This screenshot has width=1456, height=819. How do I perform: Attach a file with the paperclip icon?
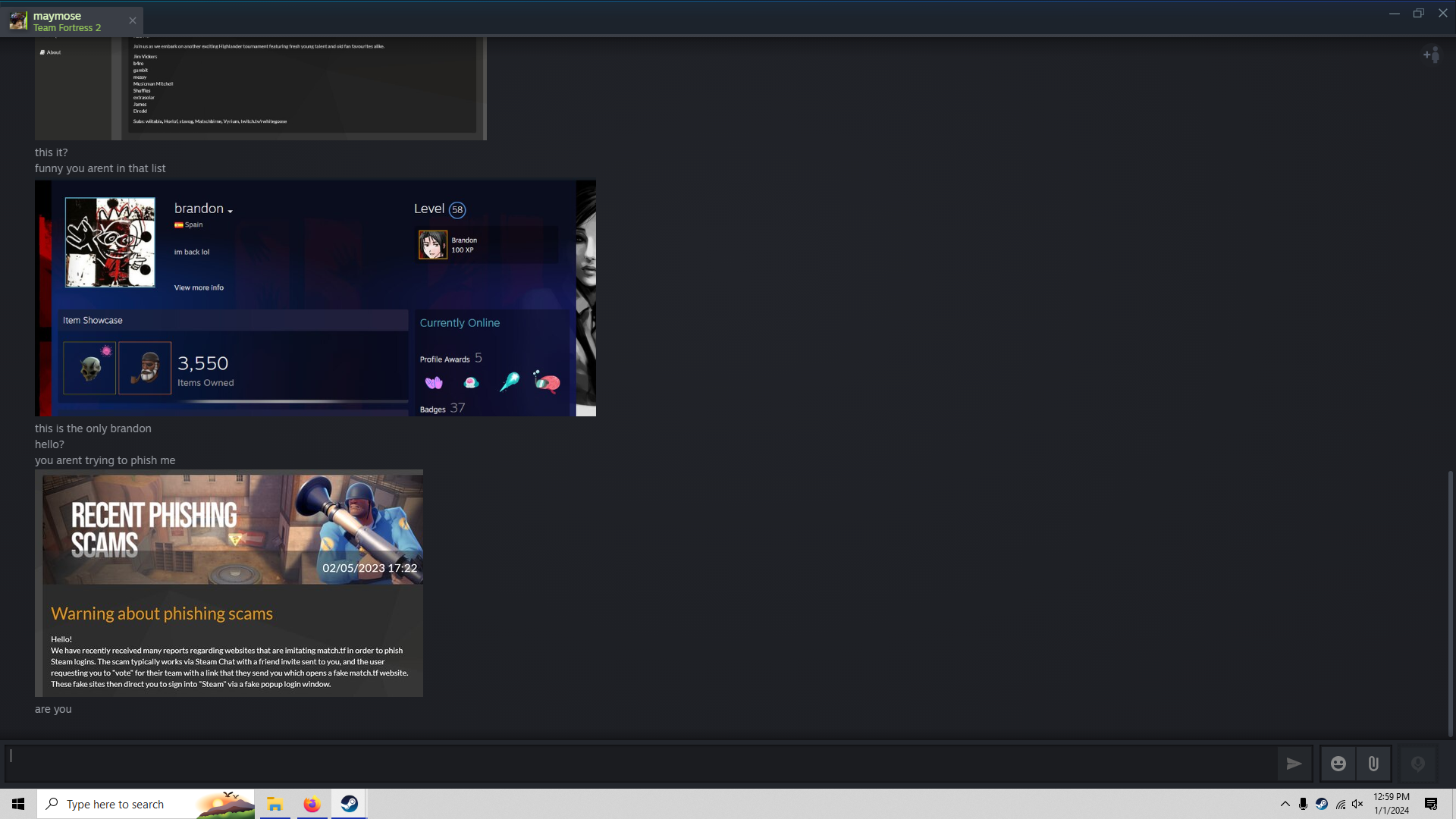point(1373,764)
